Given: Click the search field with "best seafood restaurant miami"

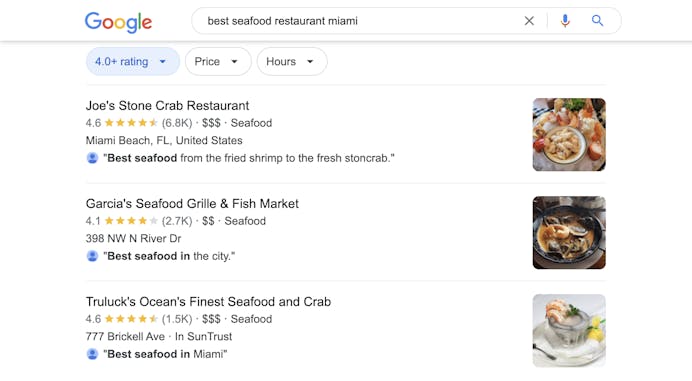Looking at the screenshot, I should [x=357, y=21].
